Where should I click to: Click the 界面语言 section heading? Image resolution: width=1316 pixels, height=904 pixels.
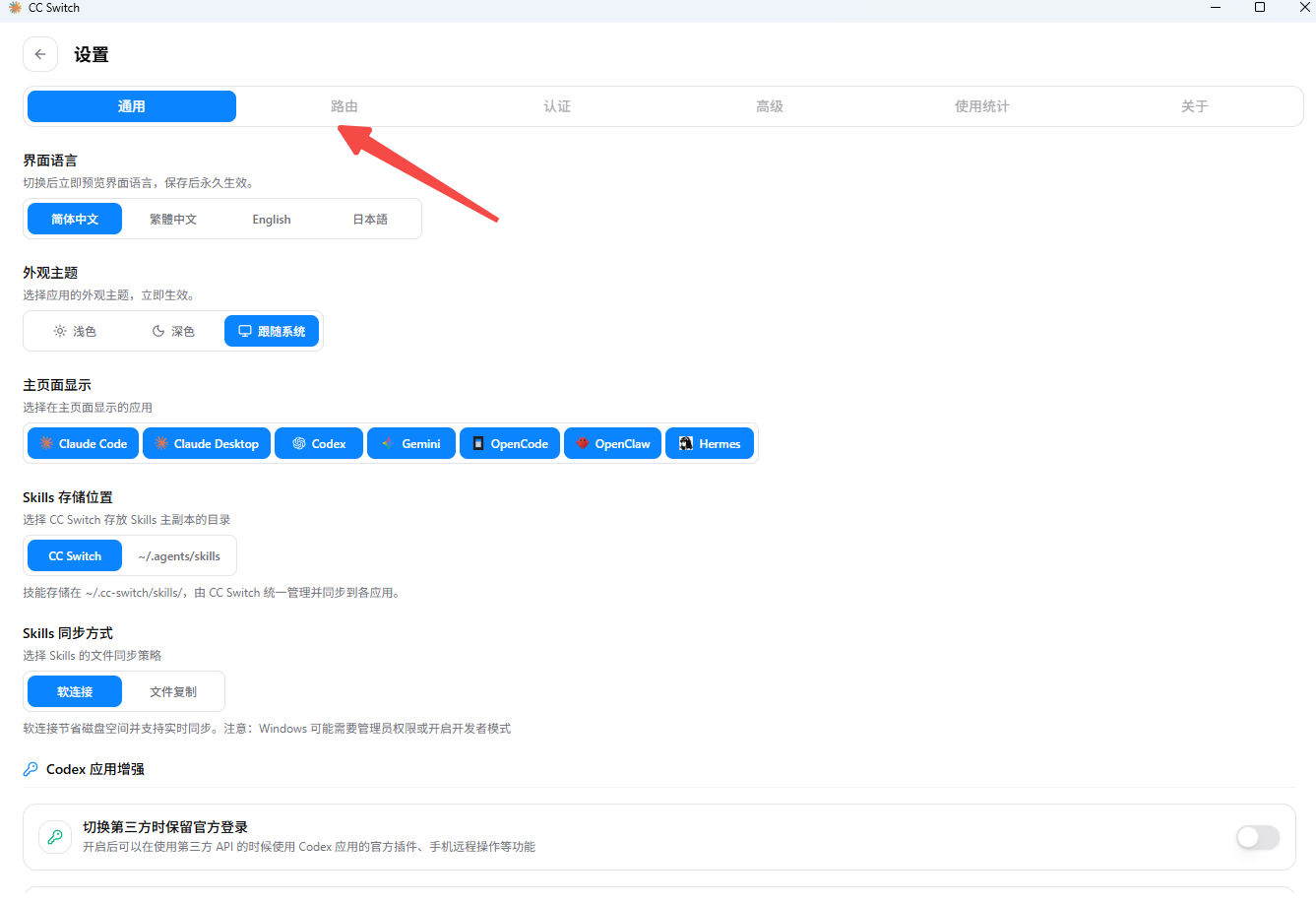pyautogui.click(x=50, y=161)
